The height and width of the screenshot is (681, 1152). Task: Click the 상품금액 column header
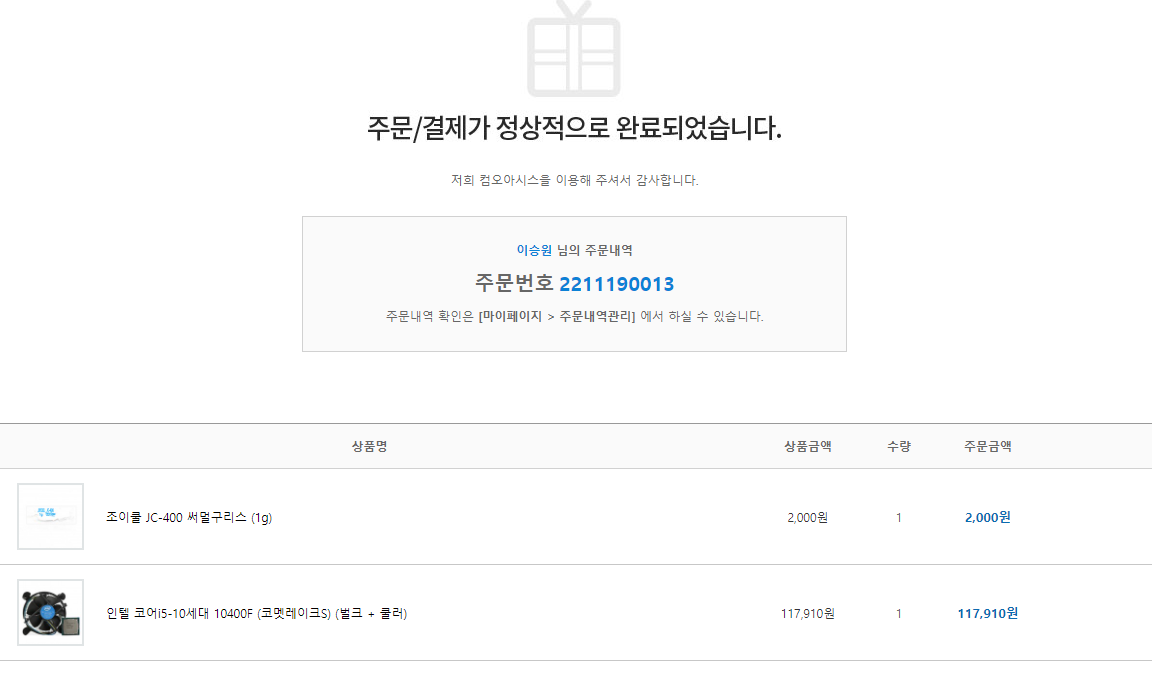tap(808, 446)
